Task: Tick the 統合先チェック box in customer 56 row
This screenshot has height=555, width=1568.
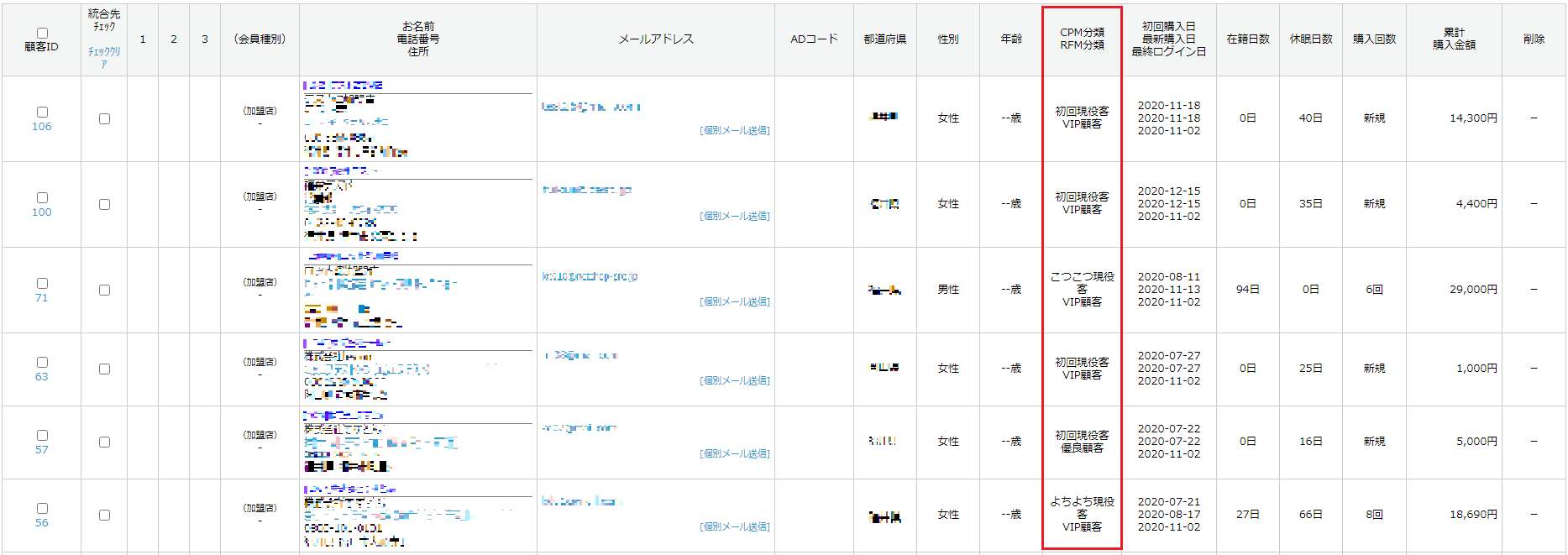Action: click(104, 515)
